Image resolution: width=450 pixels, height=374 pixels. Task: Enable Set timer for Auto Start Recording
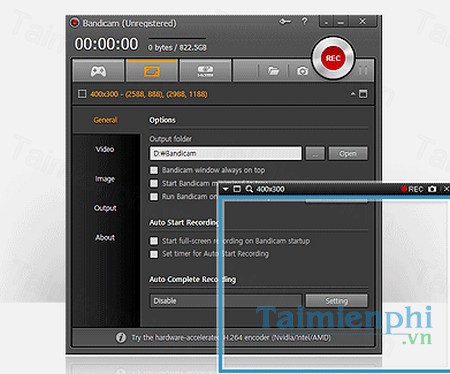point(154,254)
